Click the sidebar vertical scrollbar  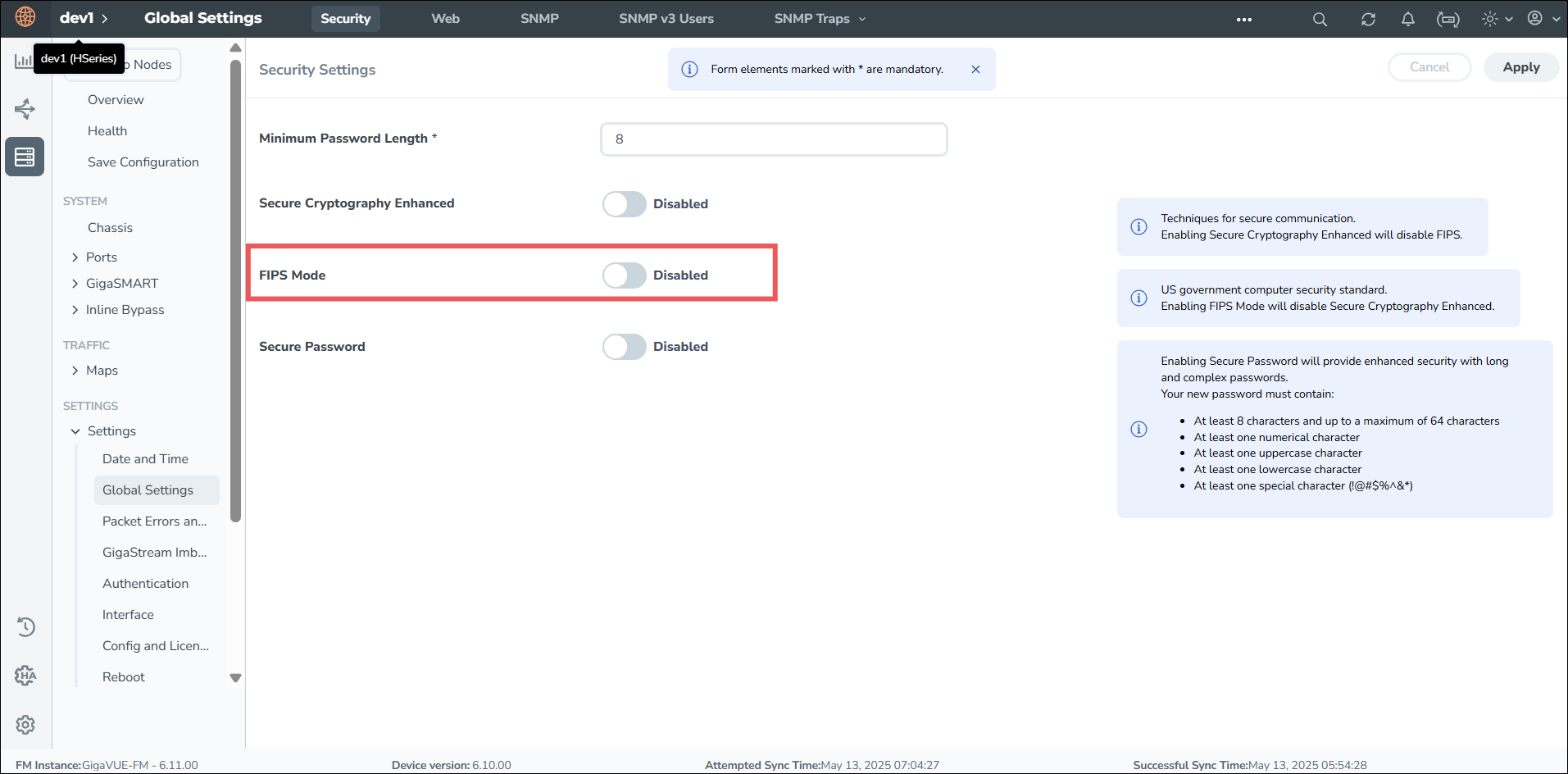[x=236, y=287]
